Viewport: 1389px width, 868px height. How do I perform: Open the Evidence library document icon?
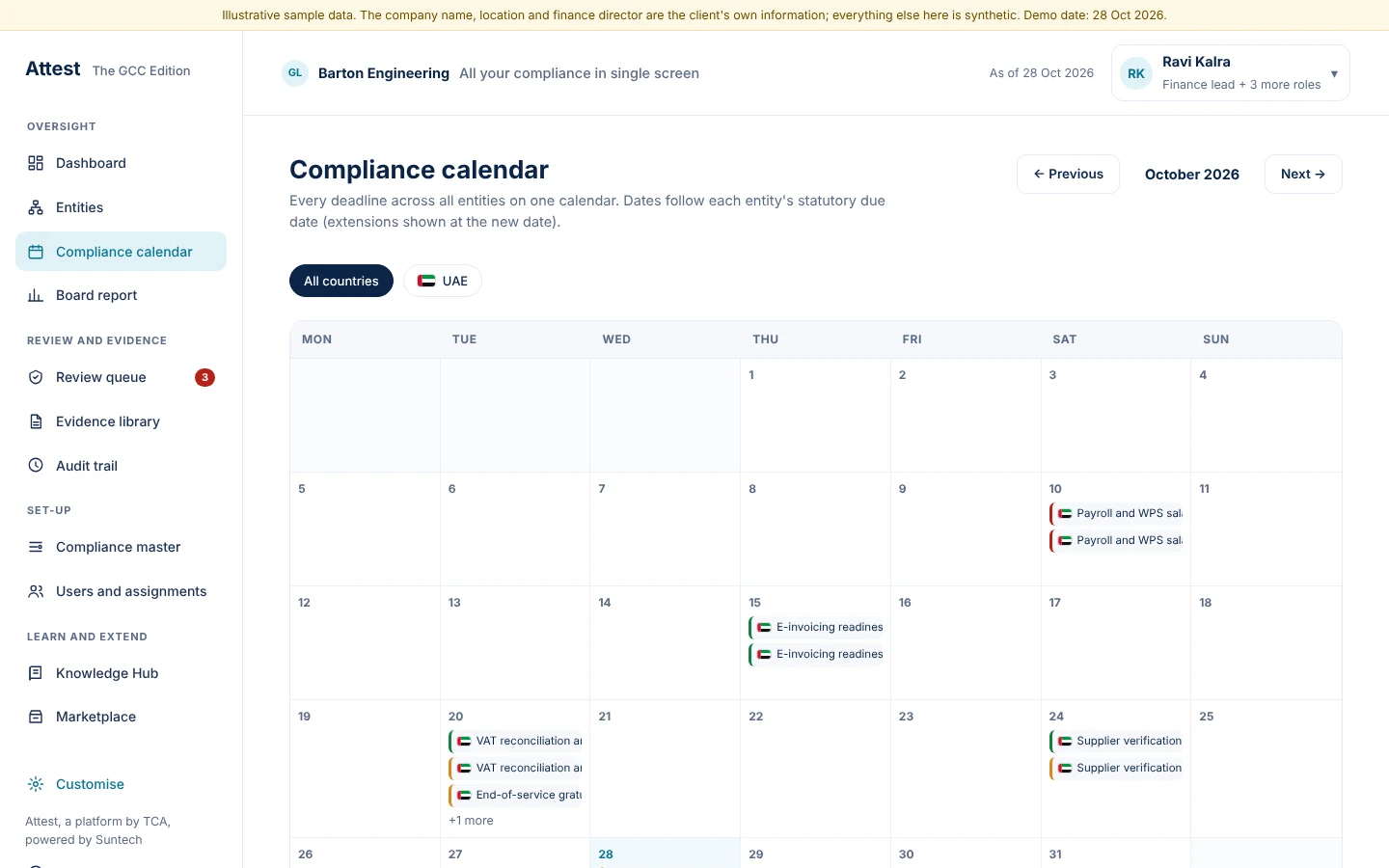pyautogui.click(x=36, y=421)
